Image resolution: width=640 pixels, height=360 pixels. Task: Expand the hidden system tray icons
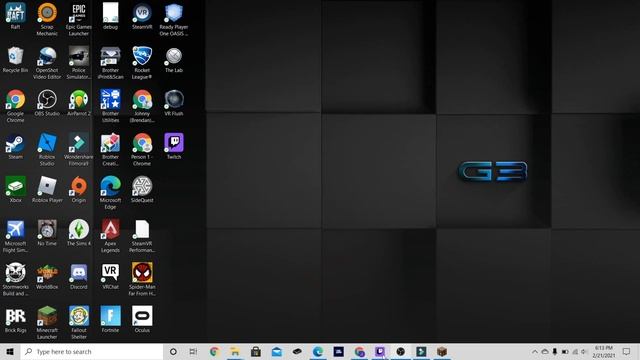click(535, 351)
